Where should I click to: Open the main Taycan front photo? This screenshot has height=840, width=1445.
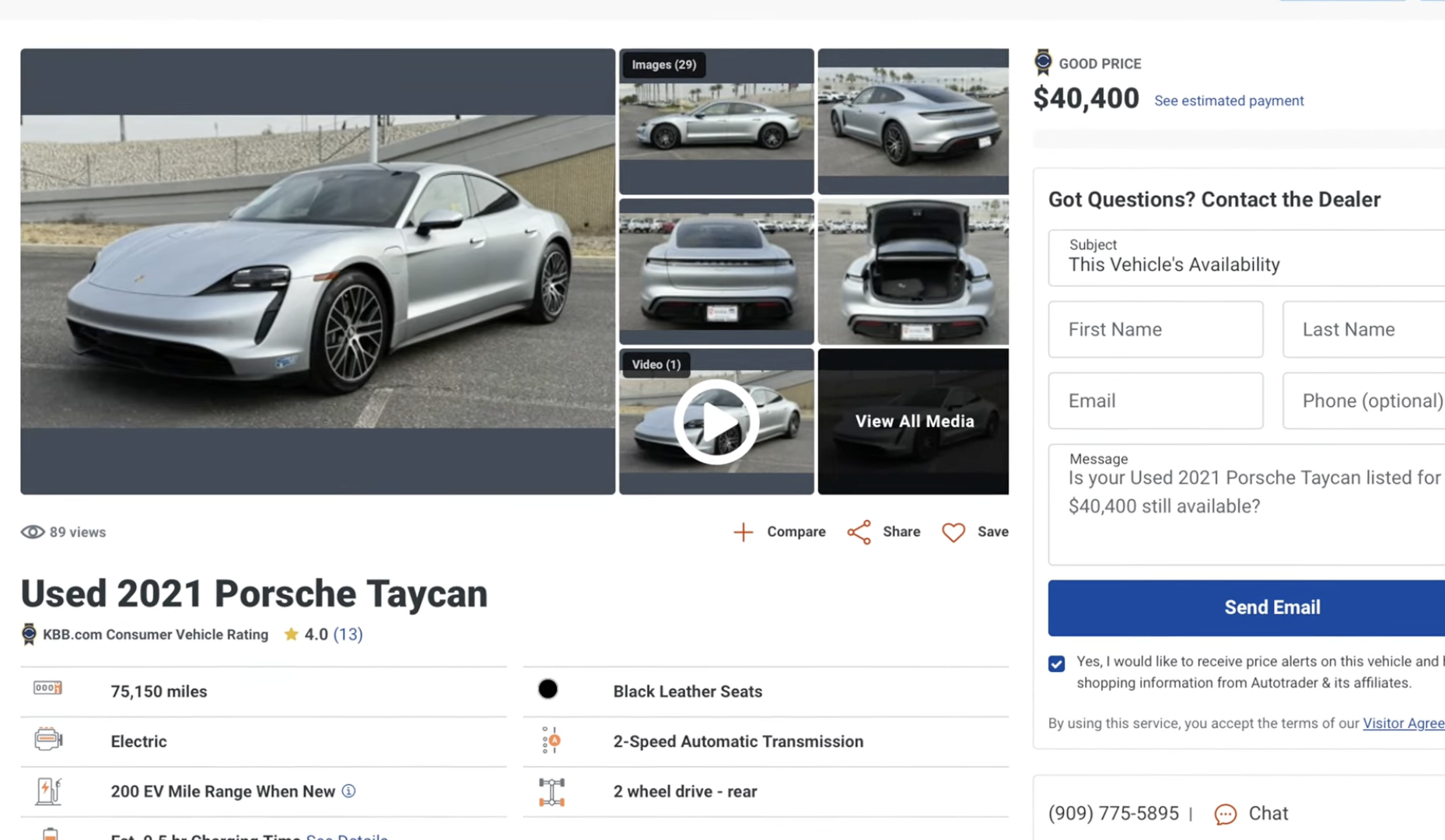click(x=317, y=271)
